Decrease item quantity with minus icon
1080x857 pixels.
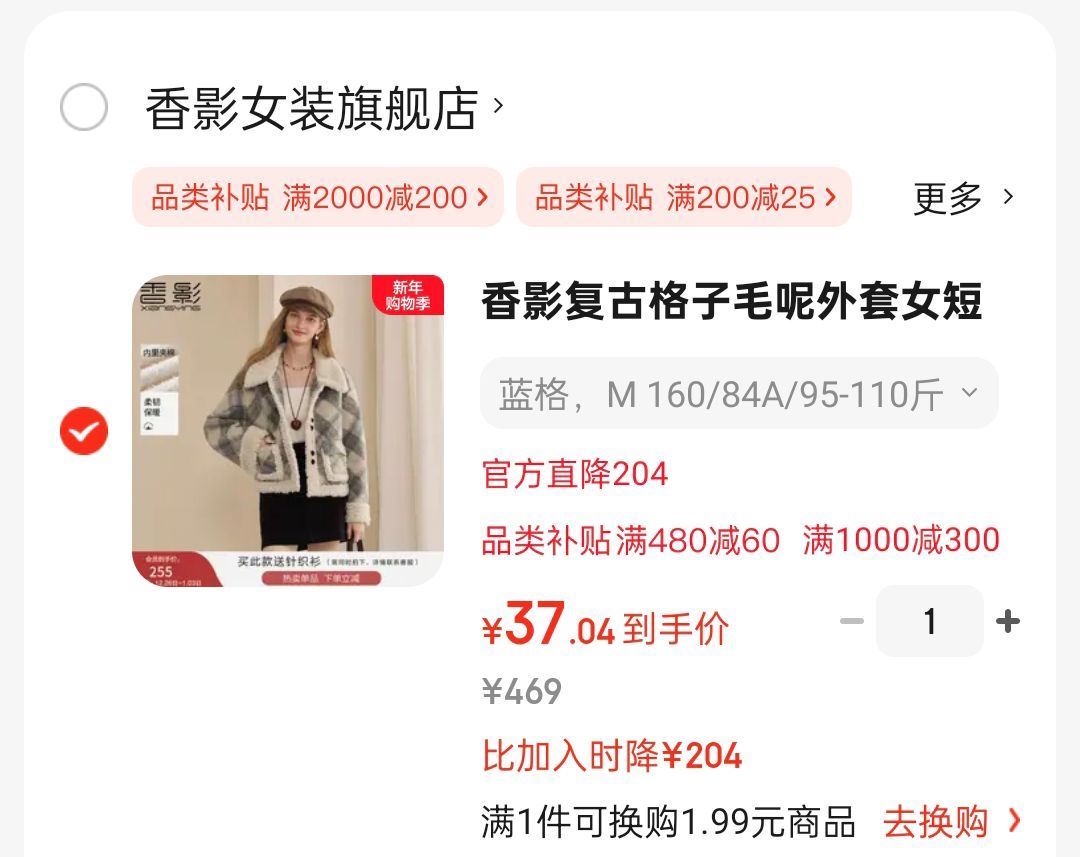click(852, 621)
